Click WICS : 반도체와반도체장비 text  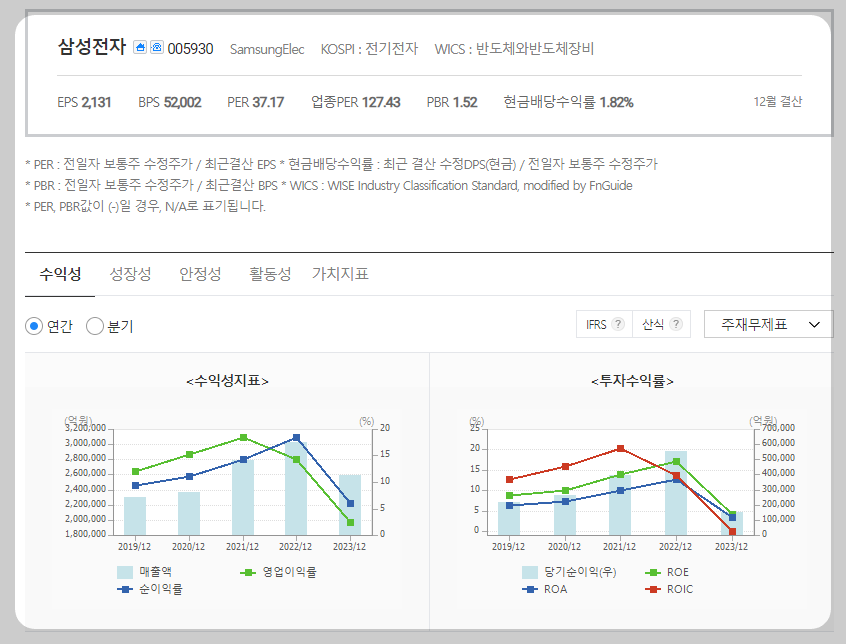[514, 49]
